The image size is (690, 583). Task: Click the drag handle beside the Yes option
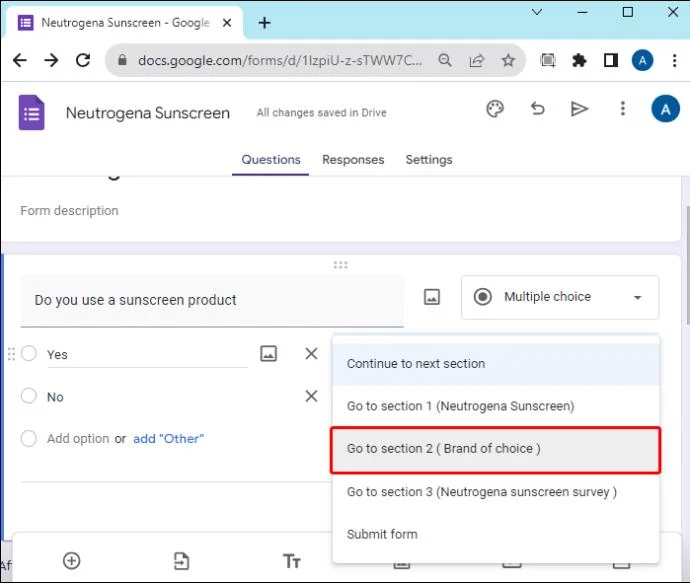pyautogui.click(x=11, y=354)
